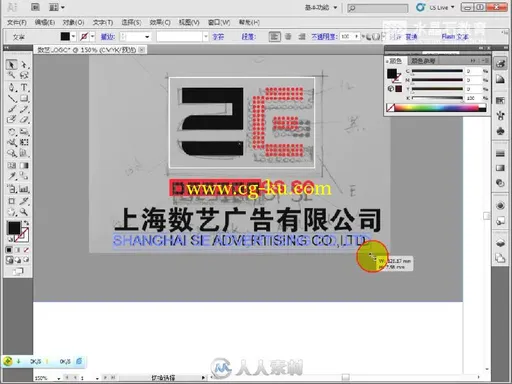This screenshot has height=384, width=512.
Task: Open the Color panel flyout menu
Action: tap(485, 60)
